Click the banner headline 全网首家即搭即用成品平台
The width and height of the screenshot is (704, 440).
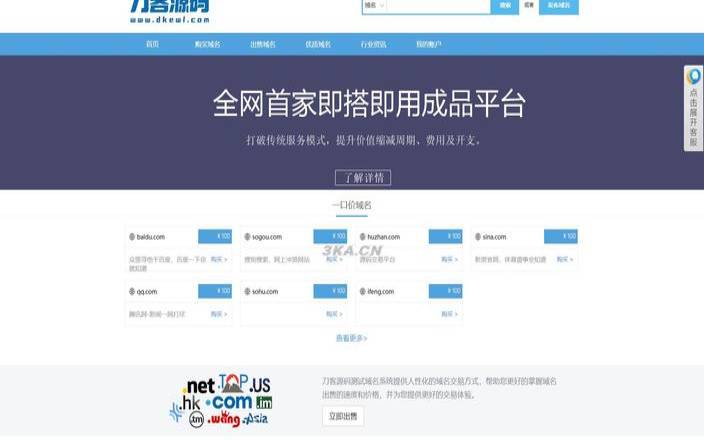(x=369, y=104)
